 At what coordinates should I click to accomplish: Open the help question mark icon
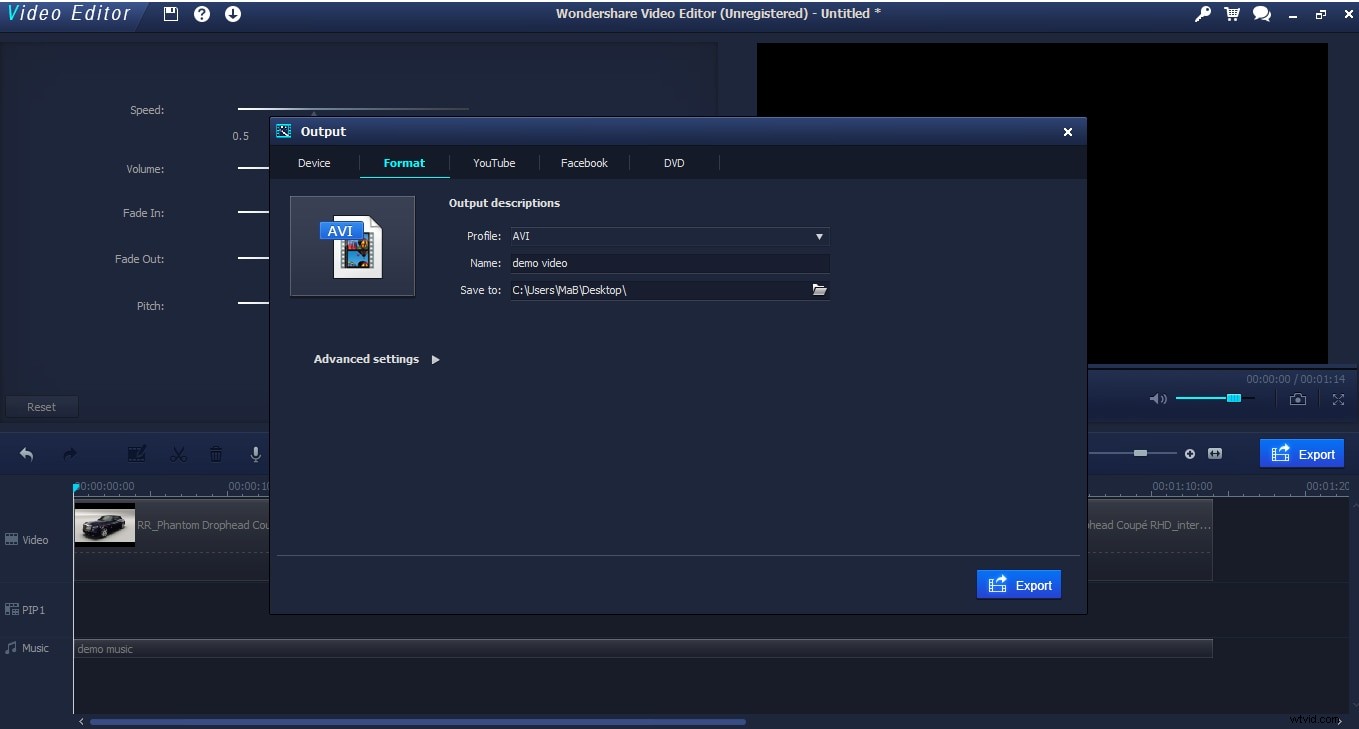pos(202,14)
